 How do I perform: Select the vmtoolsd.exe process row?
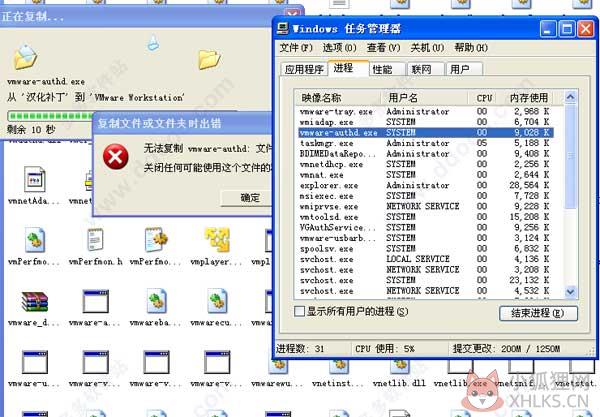point(426,217)
